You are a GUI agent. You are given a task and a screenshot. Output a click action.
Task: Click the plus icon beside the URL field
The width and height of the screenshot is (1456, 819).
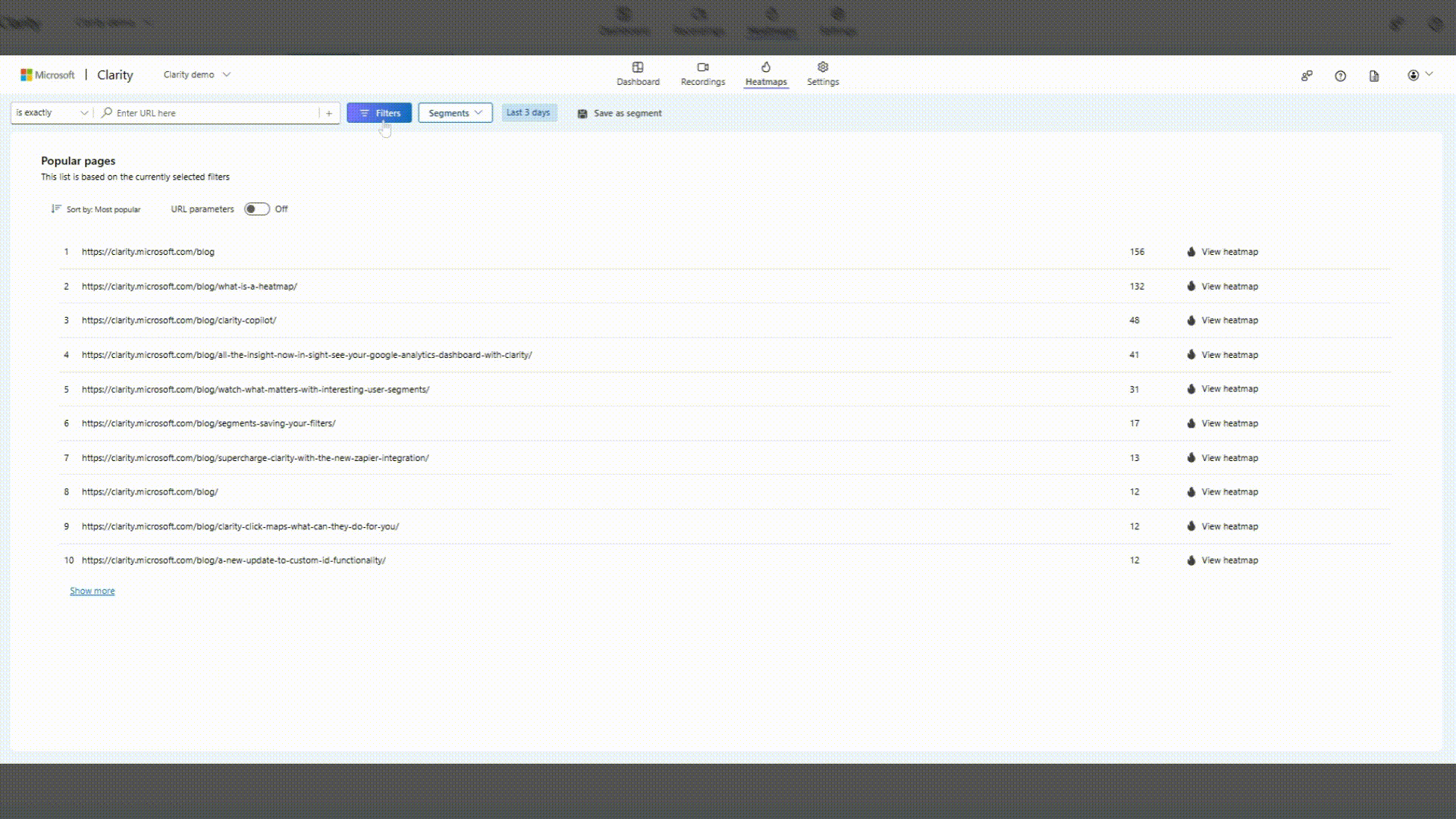tap(329, 113)
